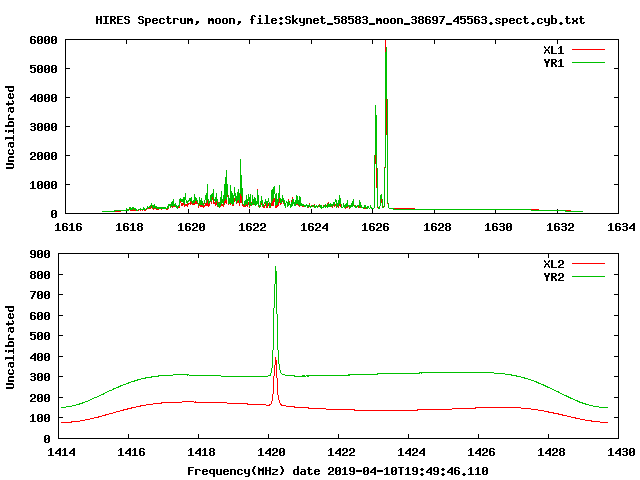Screen dimensions: 640x480
Task: Click the top plot Uncalibrated axis label
Action: click(10, 127)
